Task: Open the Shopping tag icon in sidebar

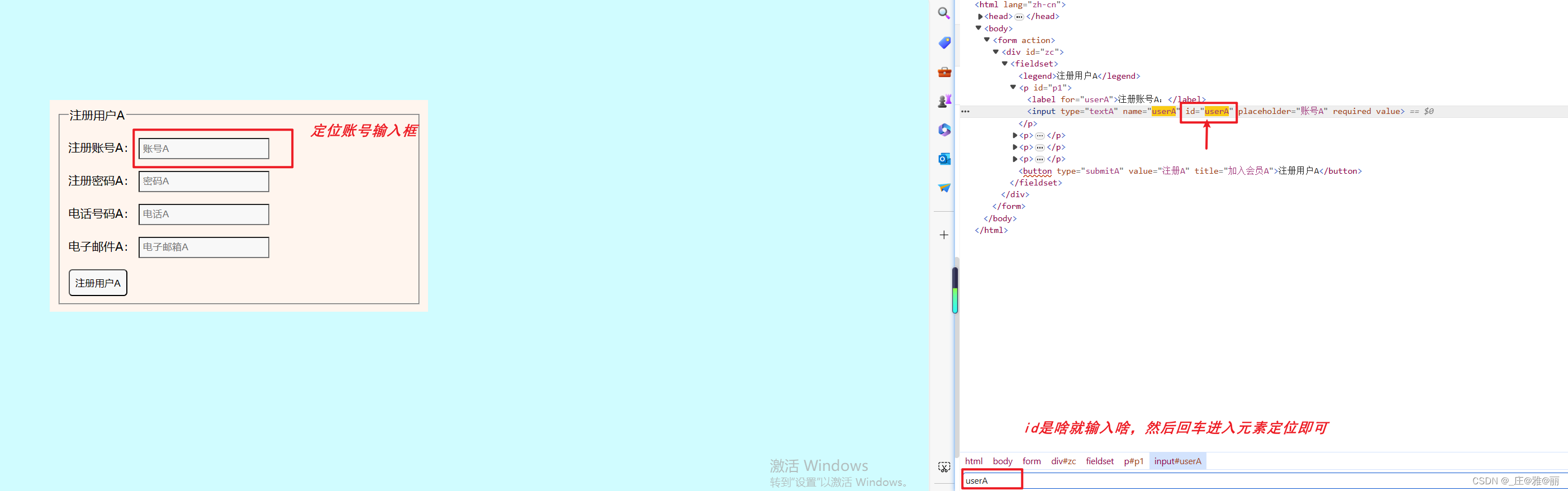Action: coord(944,42)
